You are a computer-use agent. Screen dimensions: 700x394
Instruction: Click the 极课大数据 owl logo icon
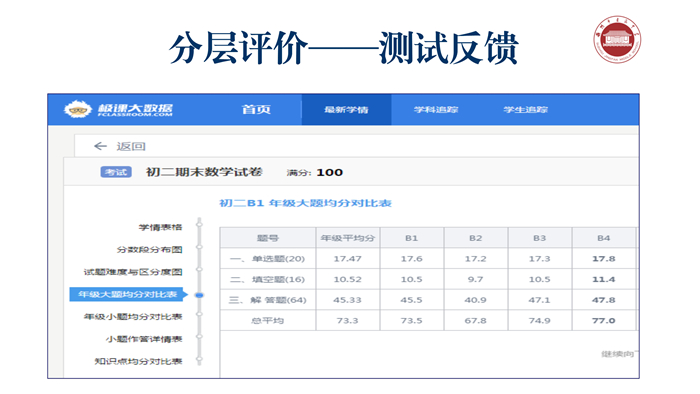click(78, 109)
